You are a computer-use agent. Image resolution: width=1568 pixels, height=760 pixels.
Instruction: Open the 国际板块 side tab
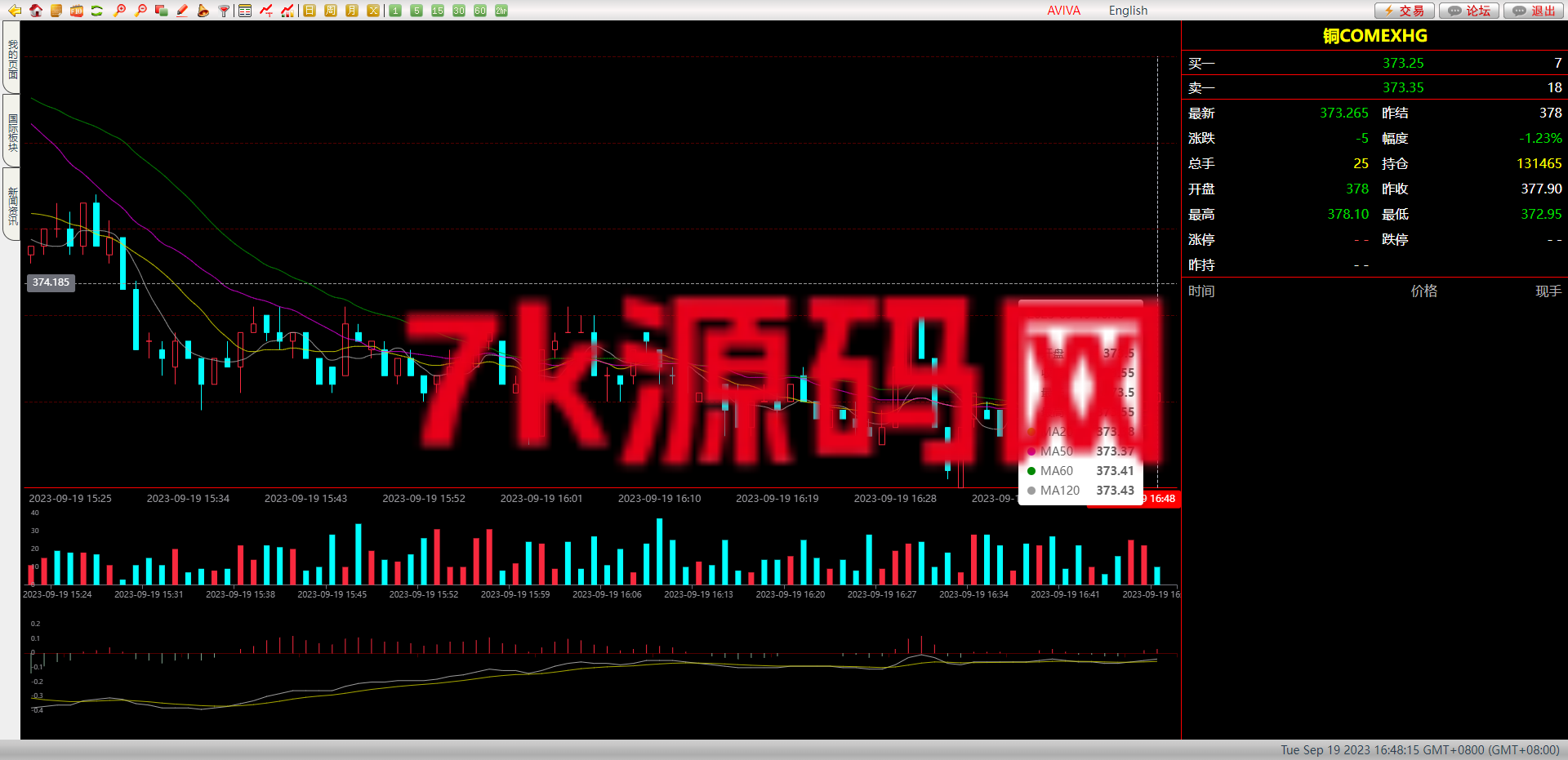[12, 131]
